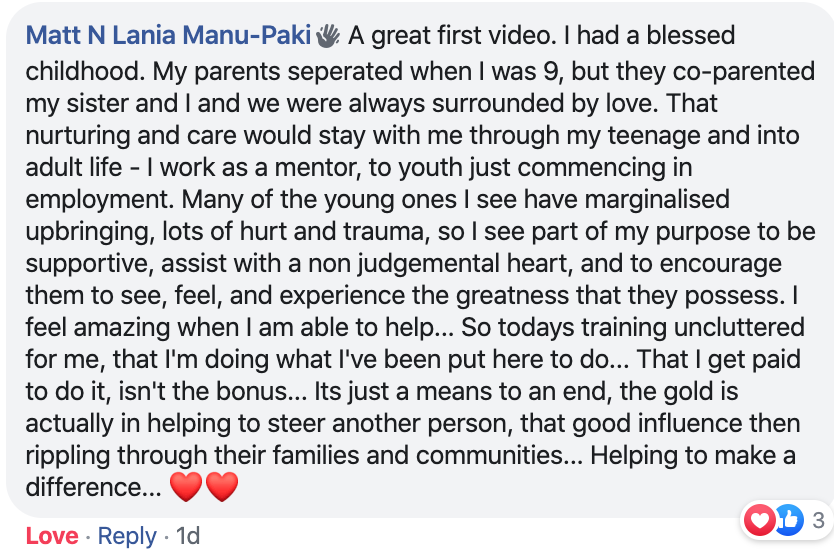Viewport: 834px width, 556px height.
Task: Click the word "marginalised" in the comment
Action: point(657,200)
